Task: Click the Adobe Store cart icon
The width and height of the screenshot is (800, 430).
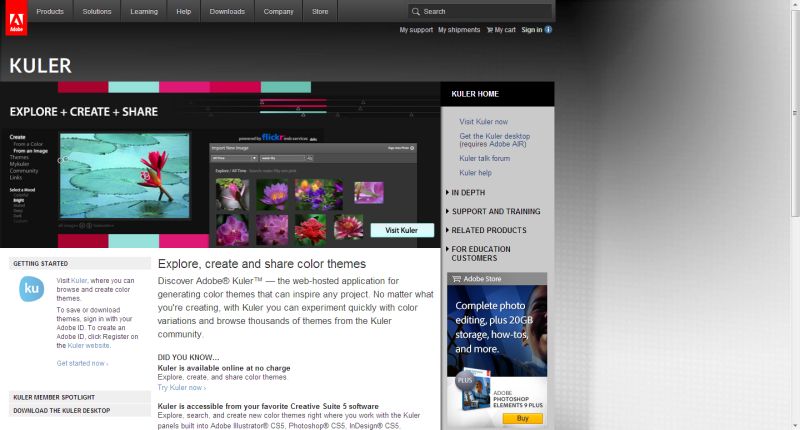Action: (x=457, y=279)
